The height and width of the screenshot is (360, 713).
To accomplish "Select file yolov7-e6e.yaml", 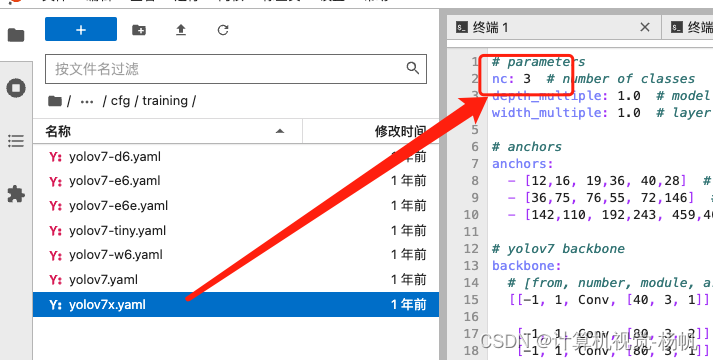I will coord(236,206).
